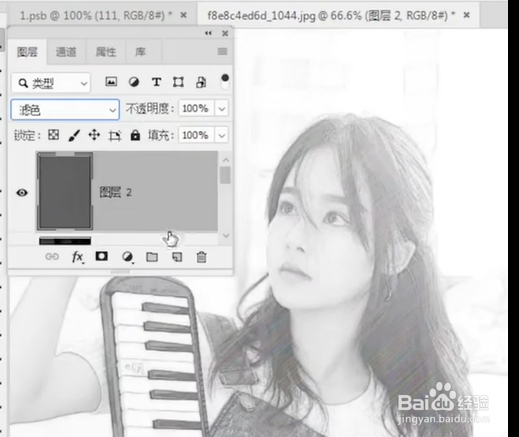519x437 pixels.
Task: Filter layers by type (T) icon
Action: pyautogui.click(x=156, y=82)
